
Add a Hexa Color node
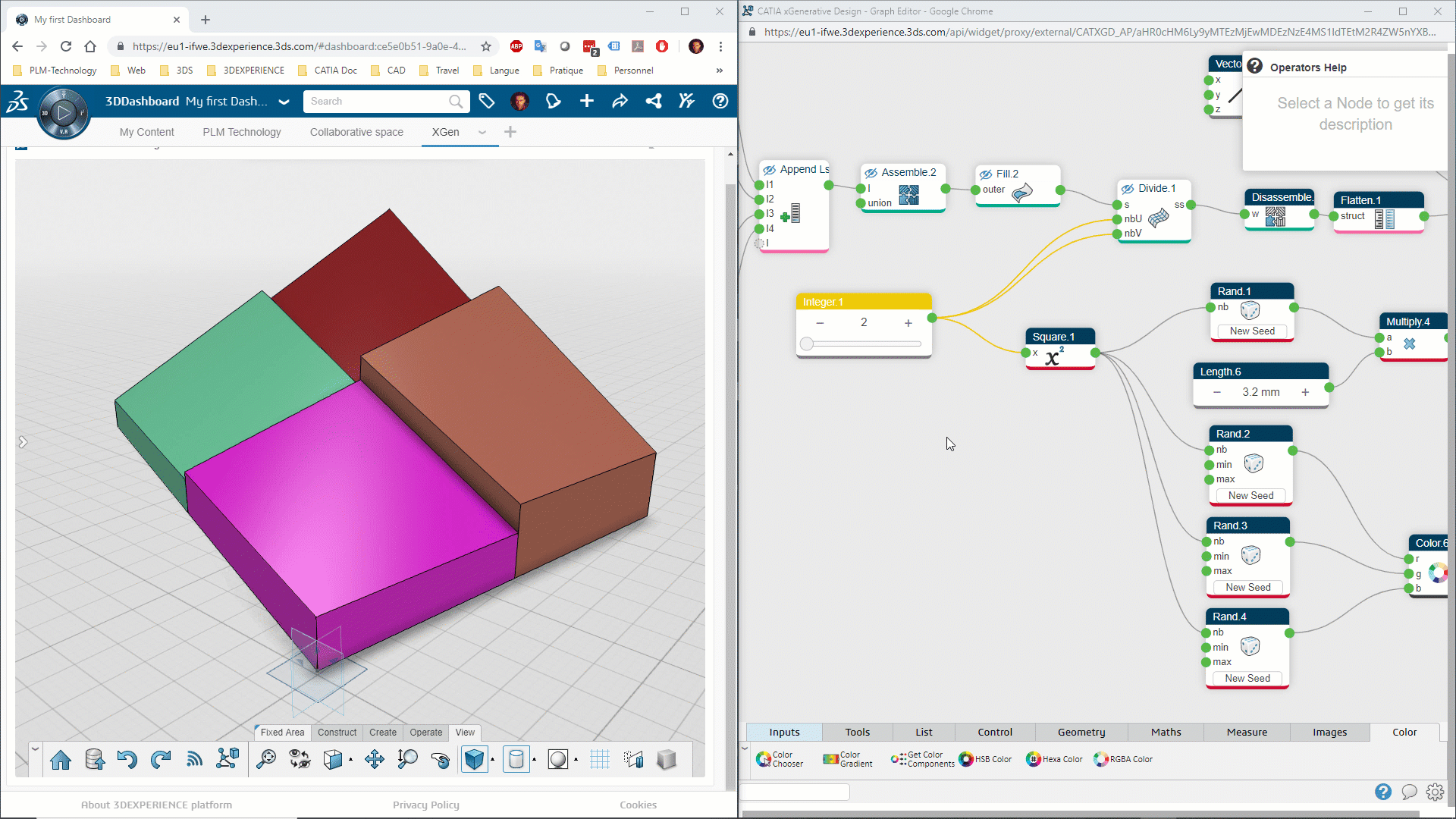(1054, 759)
